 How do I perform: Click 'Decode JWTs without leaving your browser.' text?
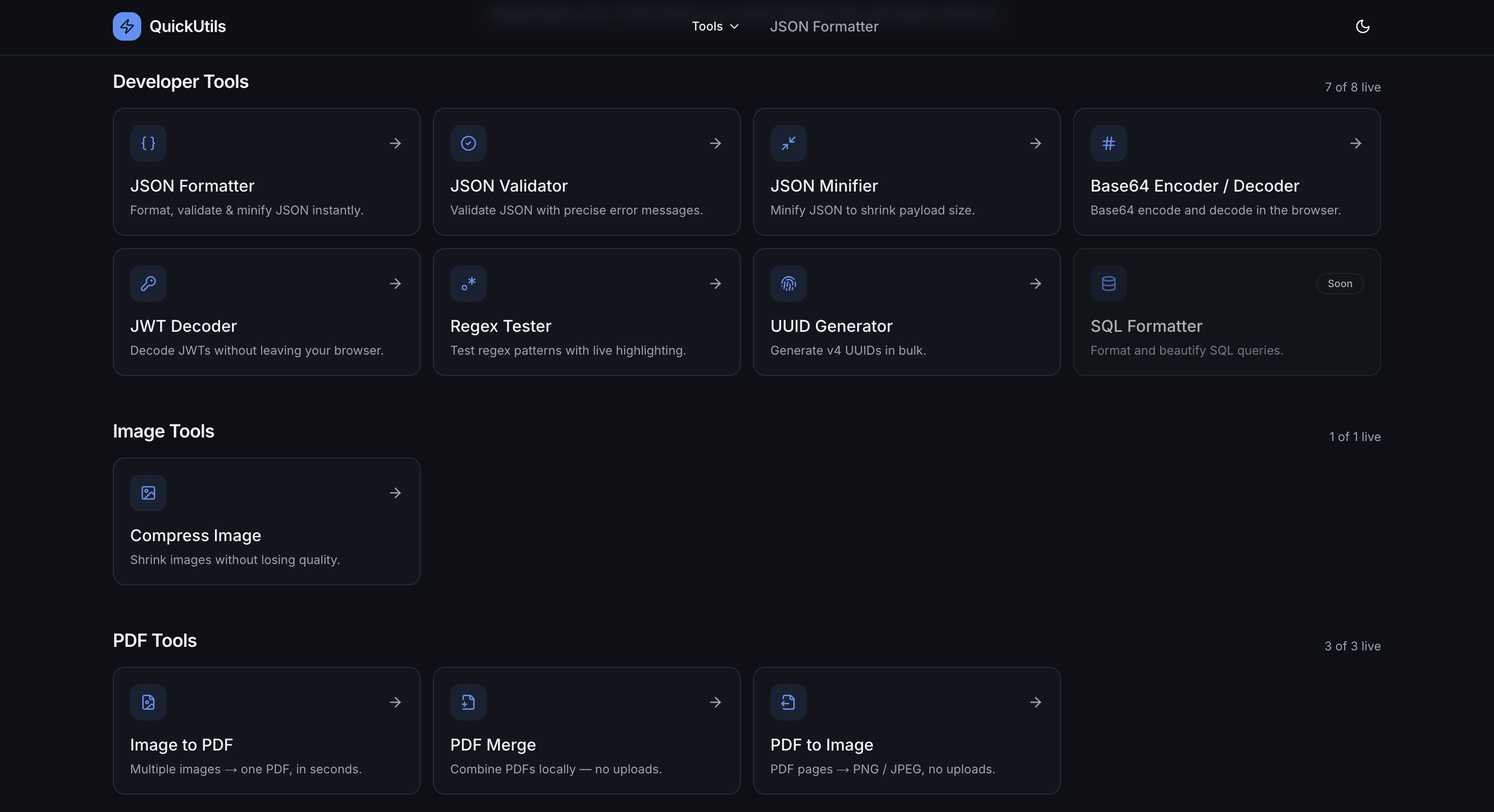pos(257,350)
